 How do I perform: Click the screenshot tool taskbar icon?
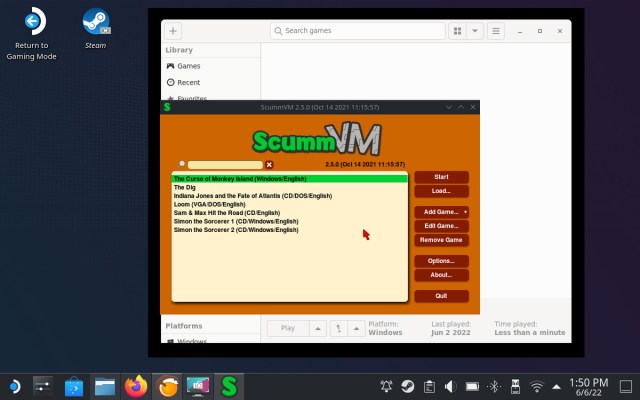click(x=198, y=386)
